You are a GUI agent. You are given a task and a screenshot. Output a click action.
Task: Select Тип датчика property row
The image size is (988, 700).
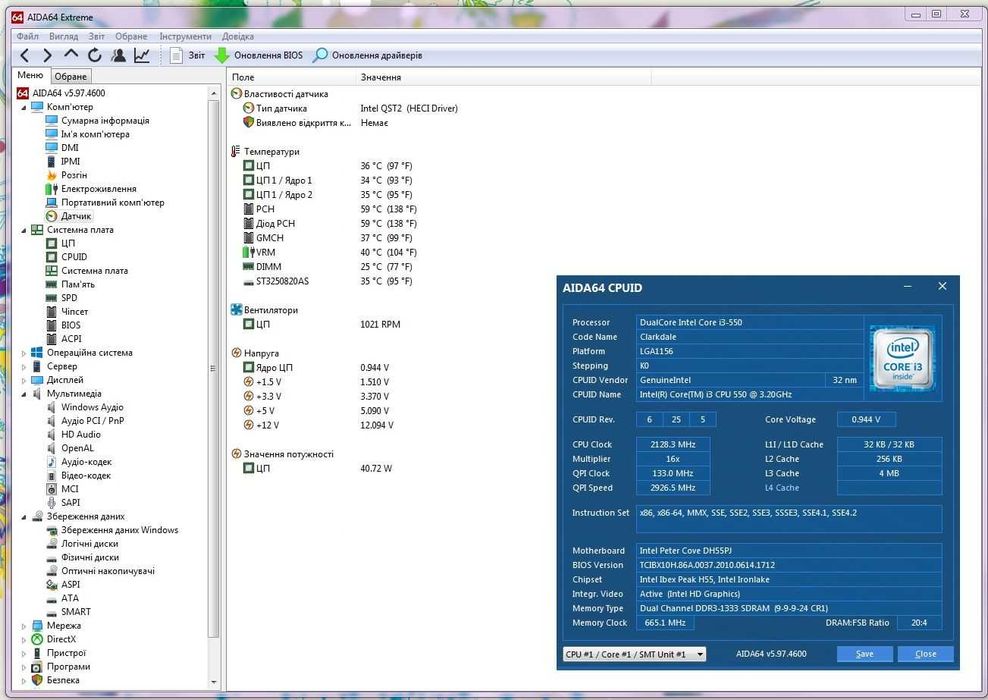click(x=350, y=108)
